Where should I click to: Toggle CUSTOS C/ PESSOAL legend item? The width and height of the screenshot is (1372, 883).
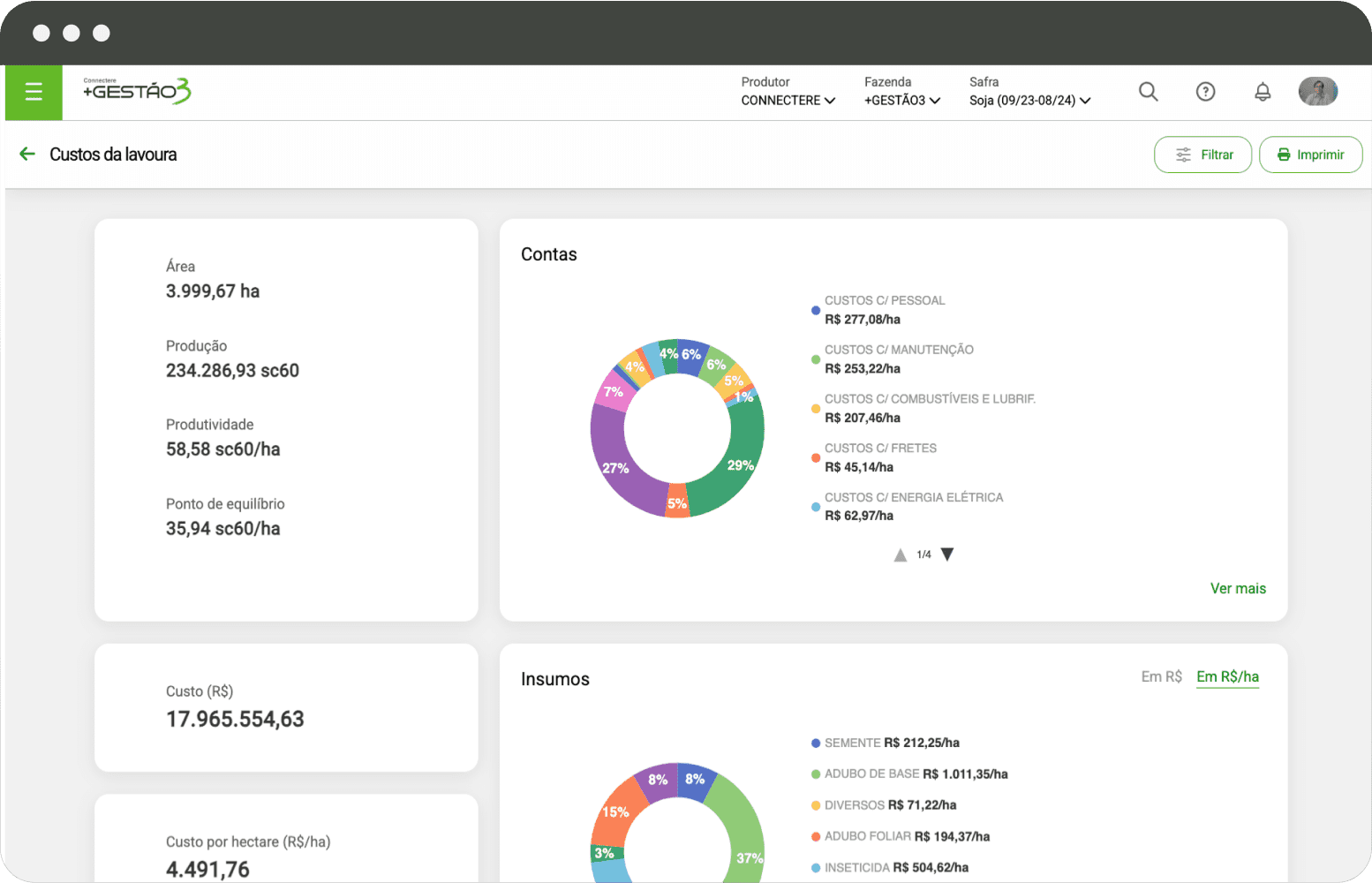point(884,301)
